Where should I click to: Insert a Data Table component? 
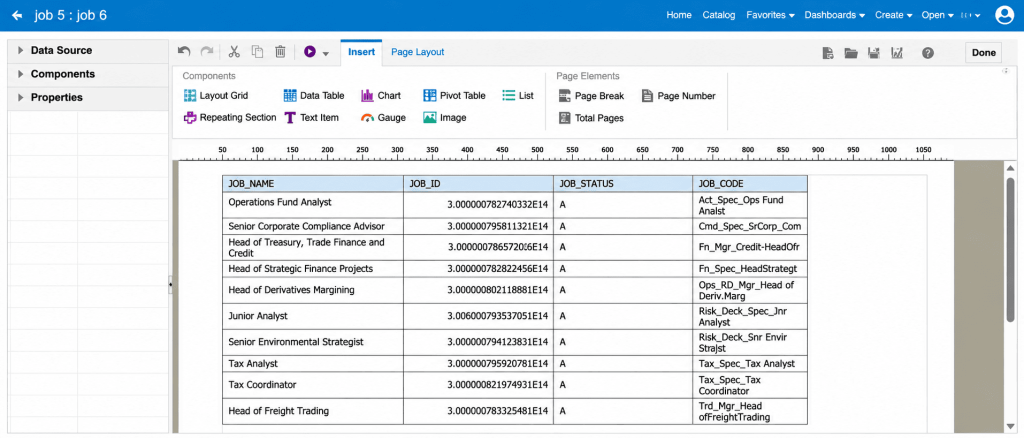[313, 95]
